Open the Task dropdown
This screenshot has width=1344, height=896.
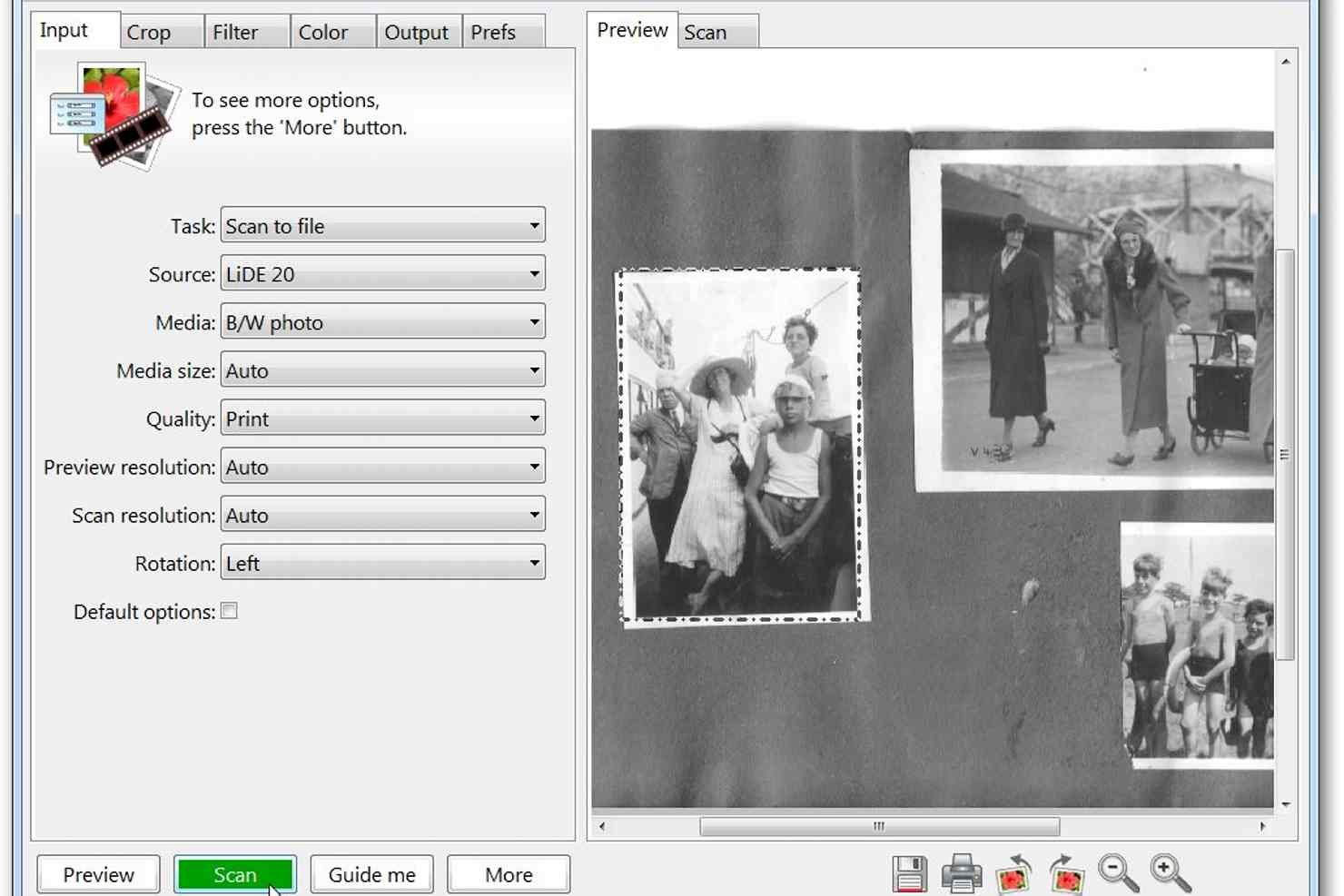pos(382,225)
